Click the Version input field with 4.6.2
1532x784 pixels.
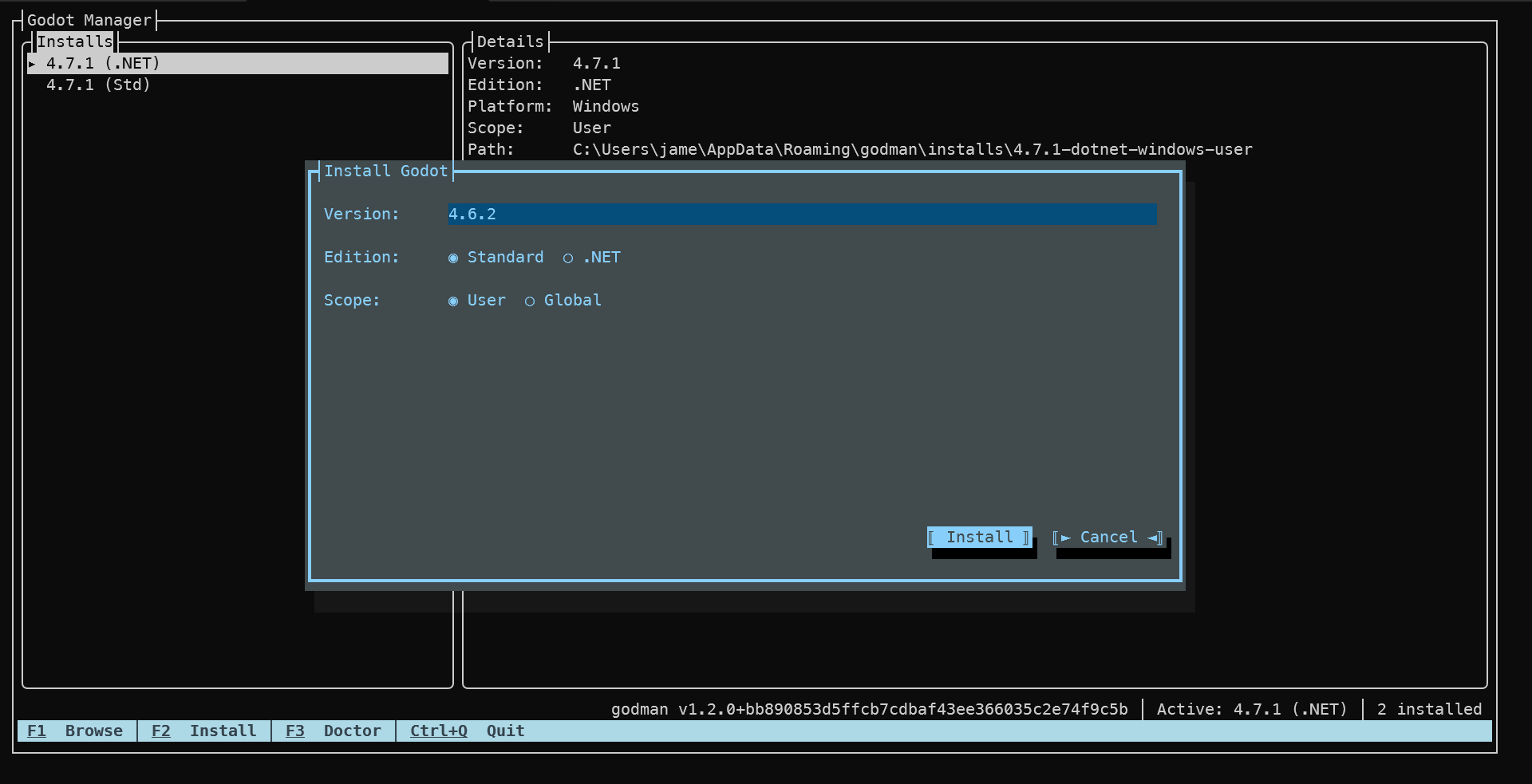pyautogui.click(x=802, y=215)
